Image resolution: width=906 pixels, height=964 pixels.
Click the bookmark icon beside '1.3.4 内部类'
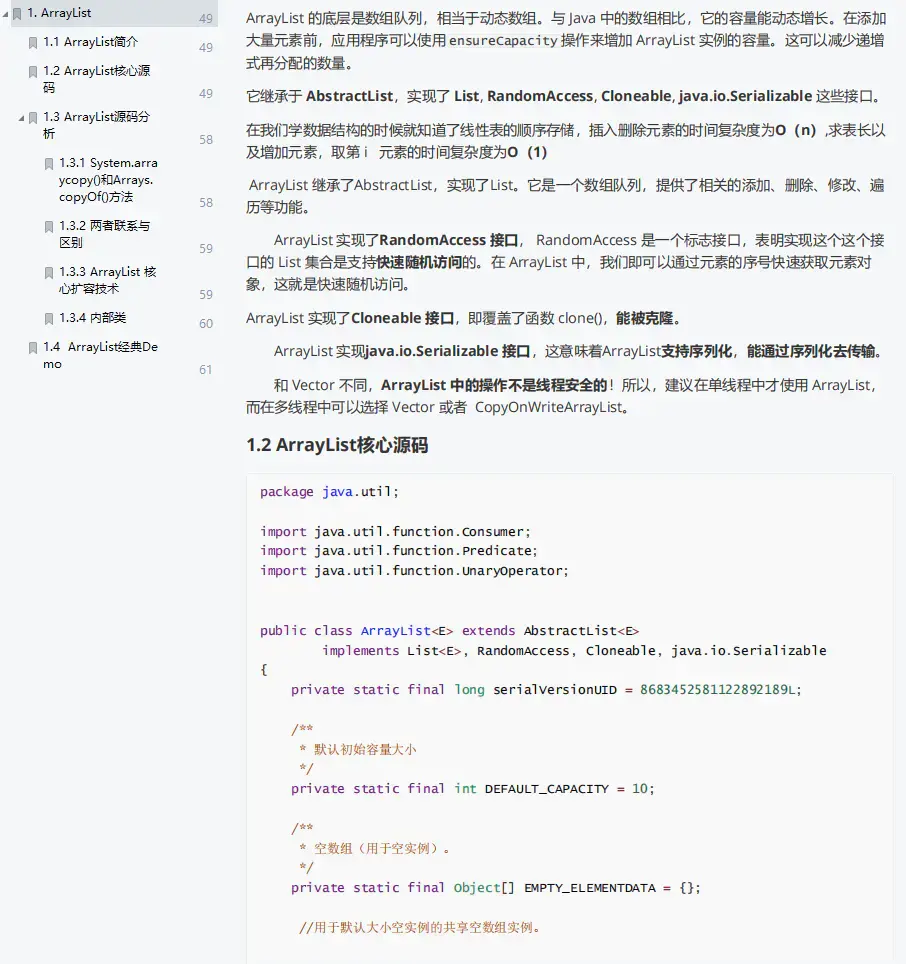(49, 318)
